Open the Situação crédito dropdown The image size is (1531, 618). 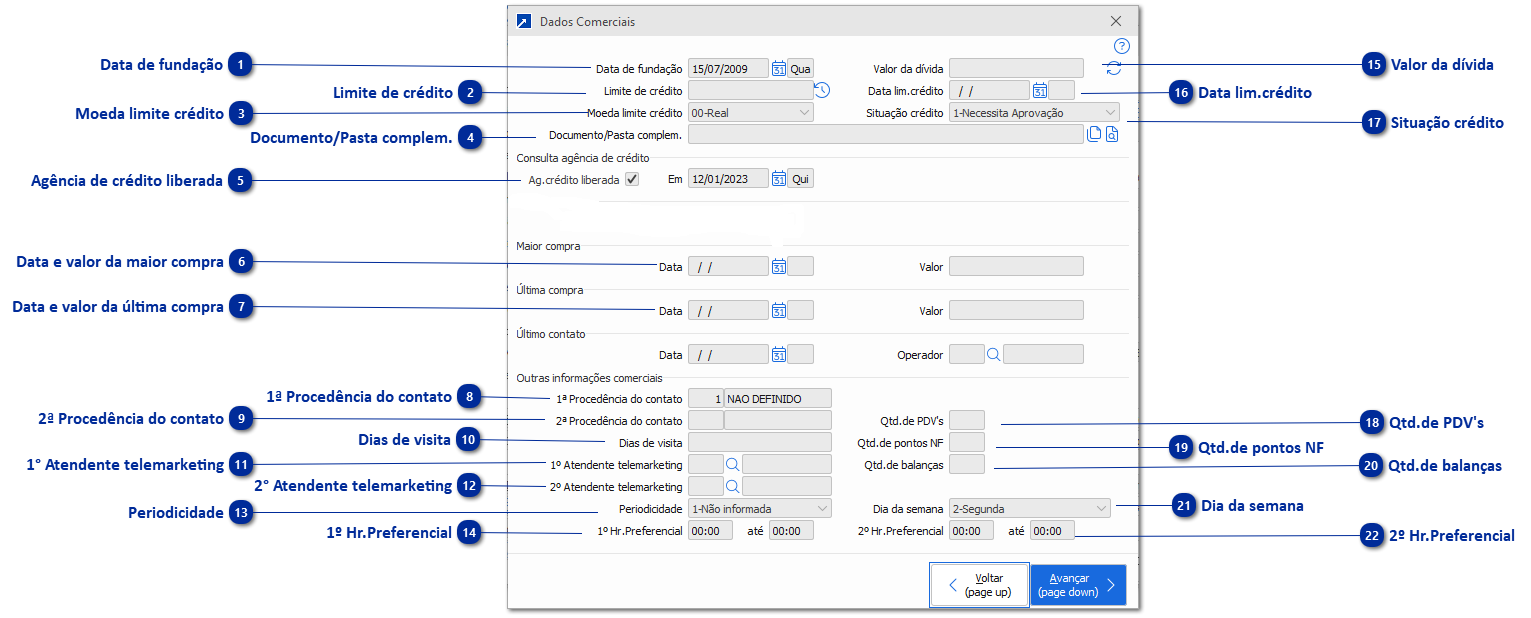tap(1110, 113)
